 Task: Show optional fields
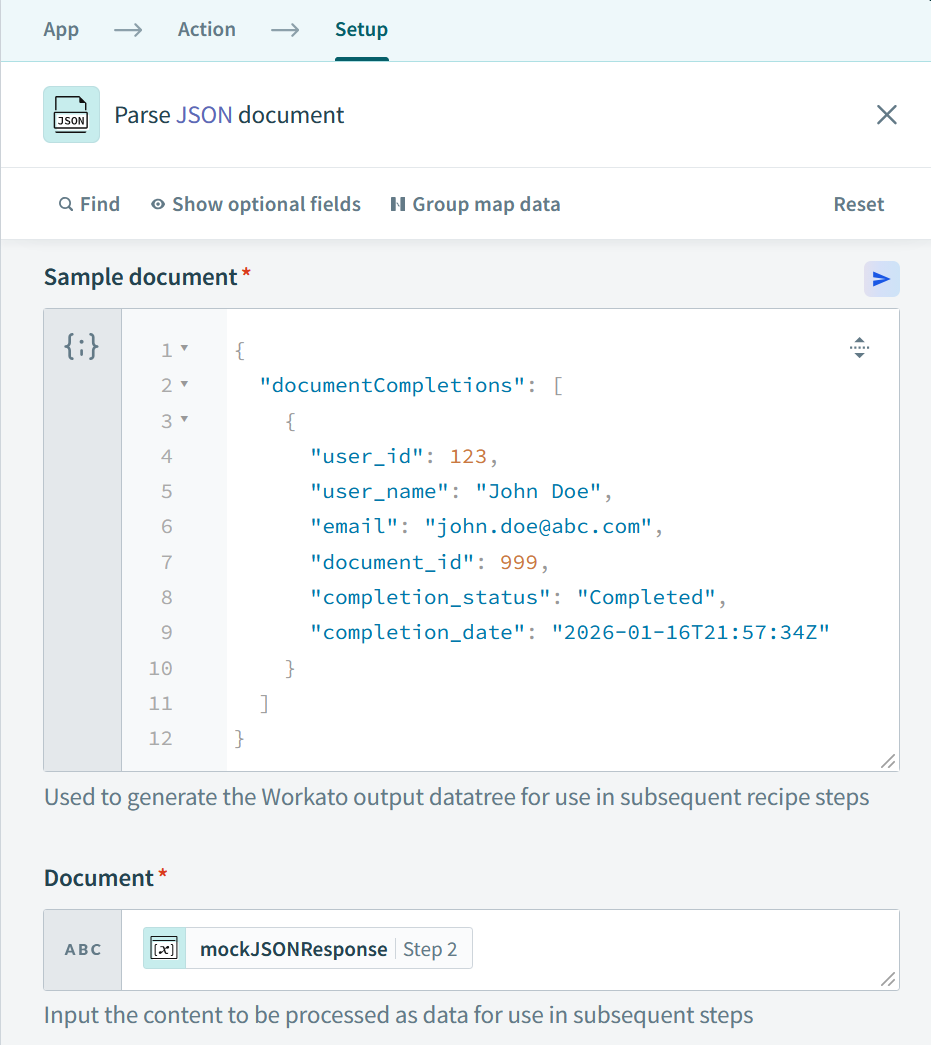pyautogui.click(x=256, y=205)
